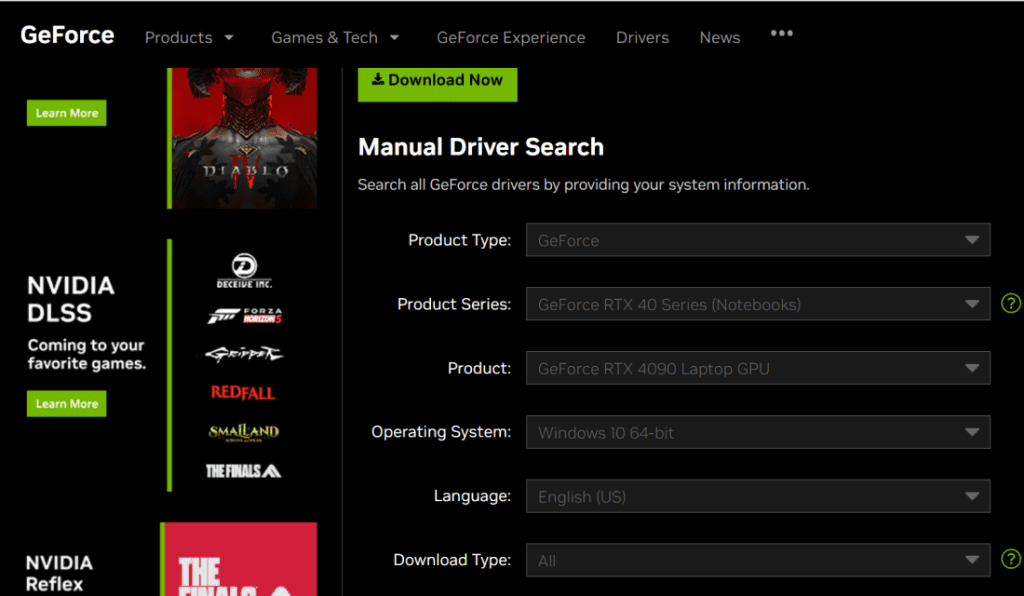The image size is (1024, 596).
Task: Click the Gripper game logo
Action: 244,354
